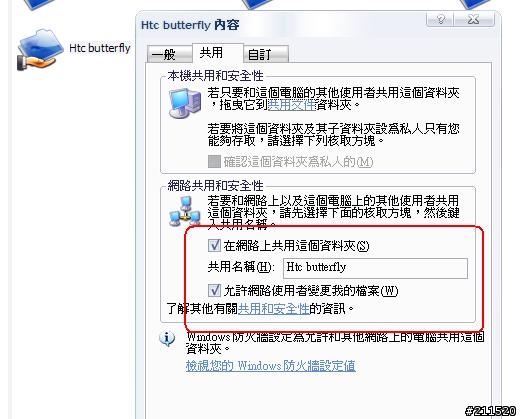Click the network sharing computers icon
Image resolution: width=521 pixels, height=419 pixels.
pos(185,212)
